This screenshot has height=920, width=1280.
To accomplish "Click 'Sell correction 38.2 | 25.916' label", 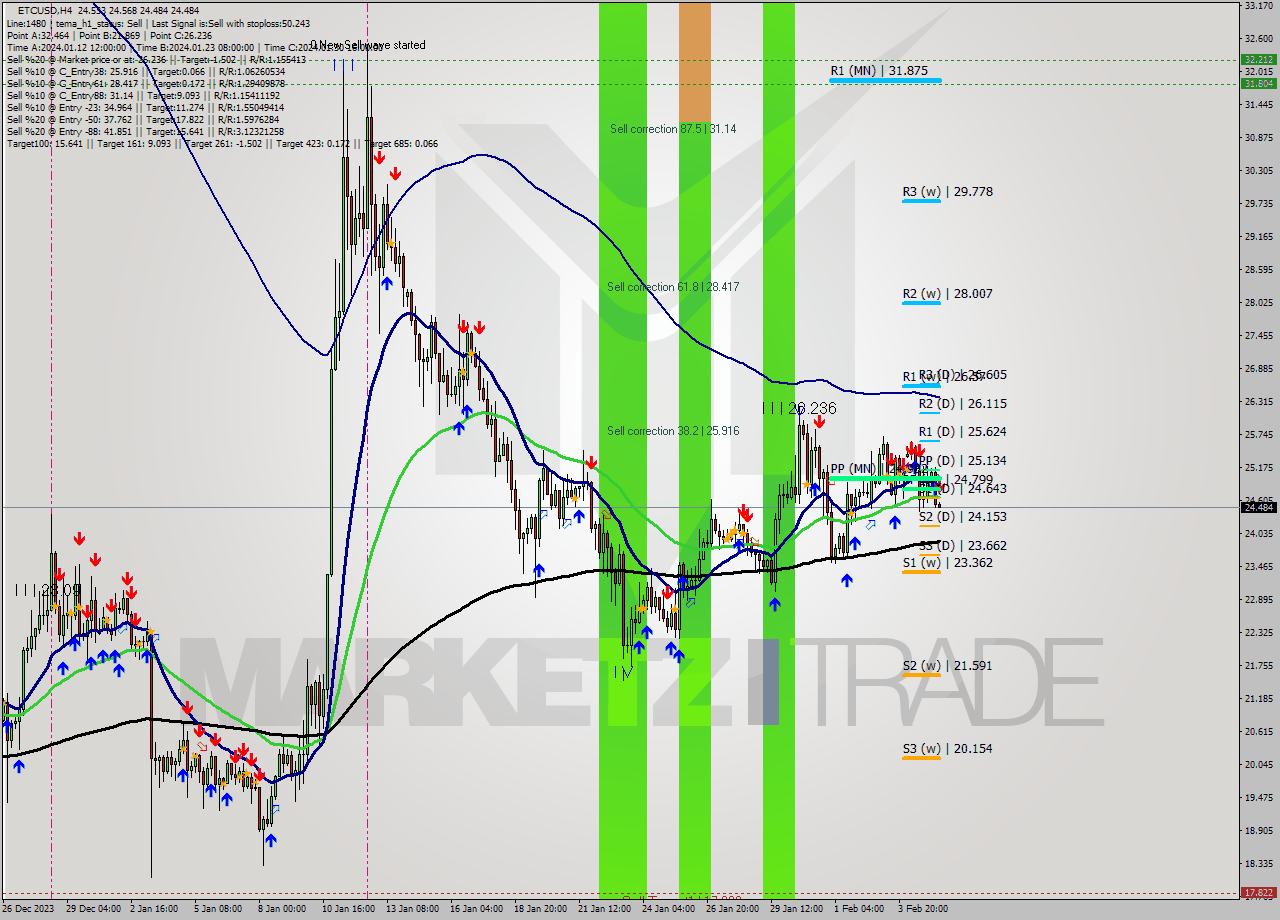I will pos(673,431).
